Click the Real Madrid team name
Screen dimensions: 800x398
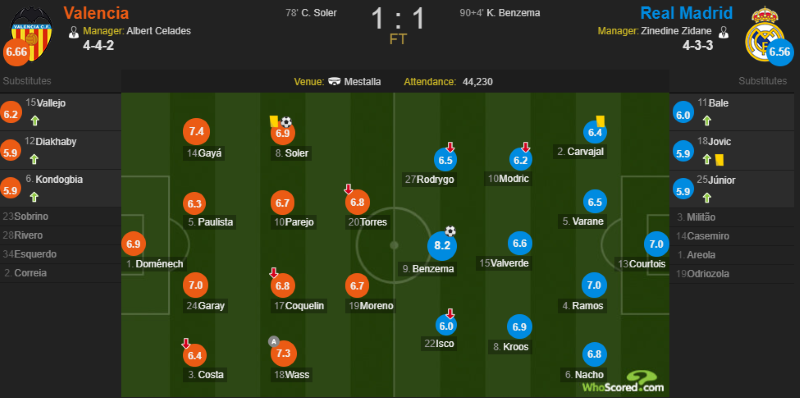pyautogui.click(x=687, y=13)
